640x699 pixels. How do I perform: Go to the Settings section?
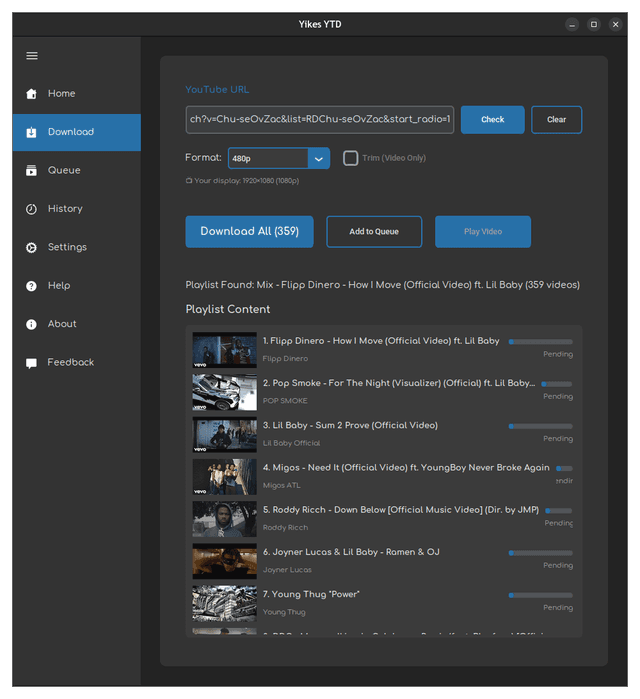(67, 247)
